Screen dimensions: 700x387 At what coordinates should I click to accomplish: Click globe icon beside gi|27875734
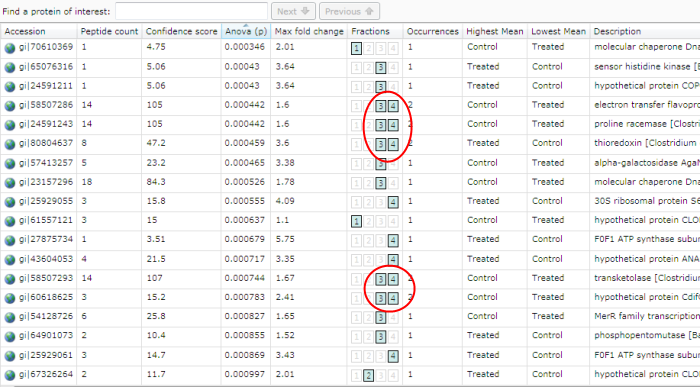tap(10, 241)
